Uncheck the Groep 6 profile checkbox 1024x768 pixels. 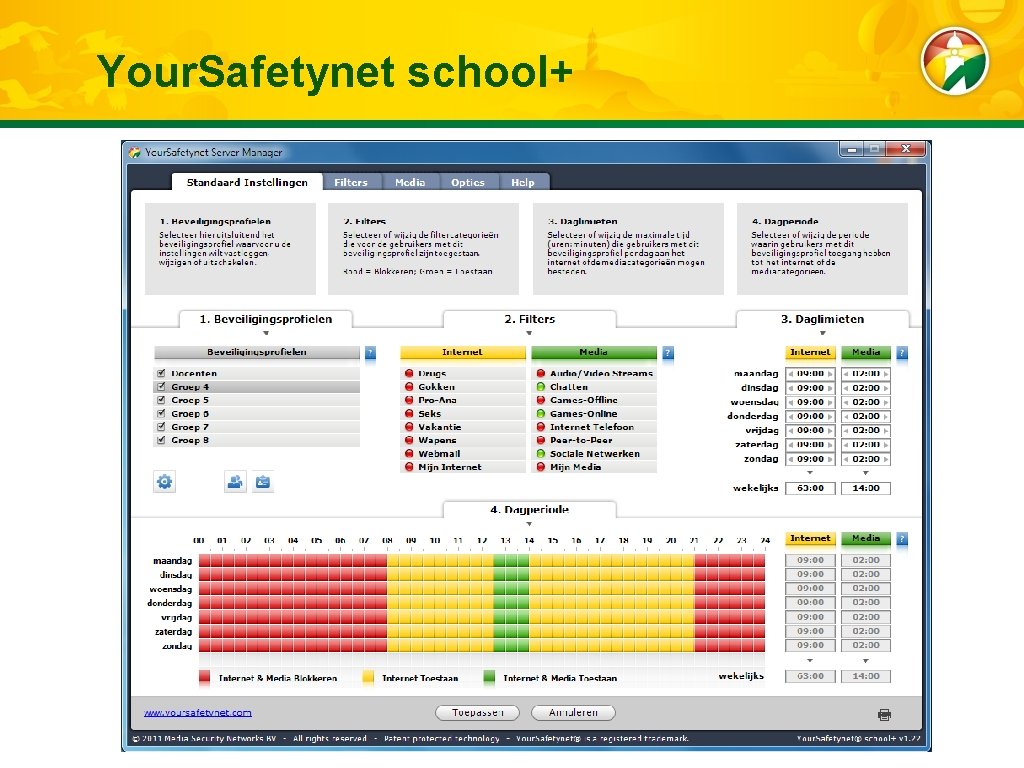click(161, 413)
